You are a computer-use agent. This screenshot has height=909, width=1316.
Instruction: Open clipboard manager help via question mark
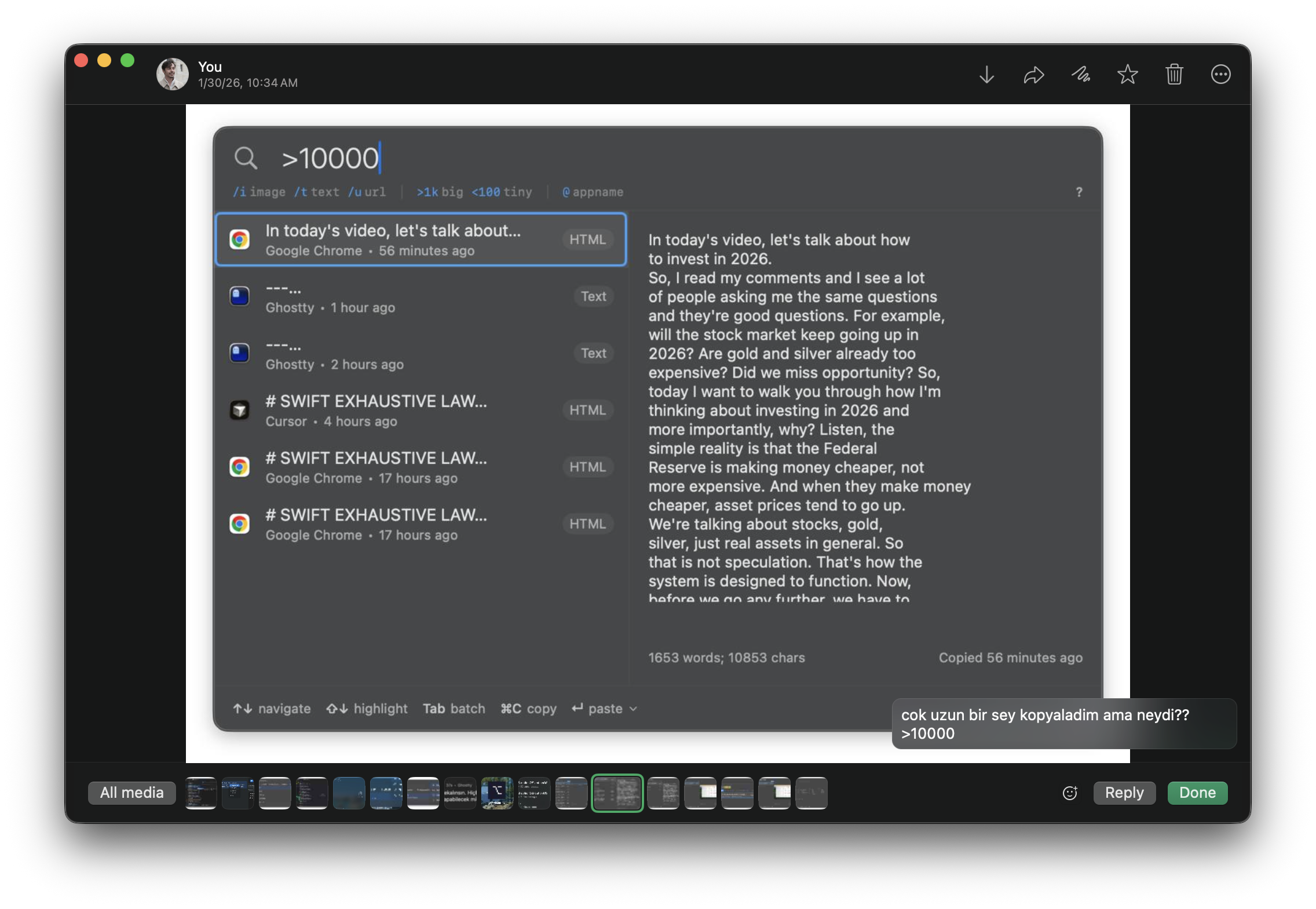coord(1079,192)
